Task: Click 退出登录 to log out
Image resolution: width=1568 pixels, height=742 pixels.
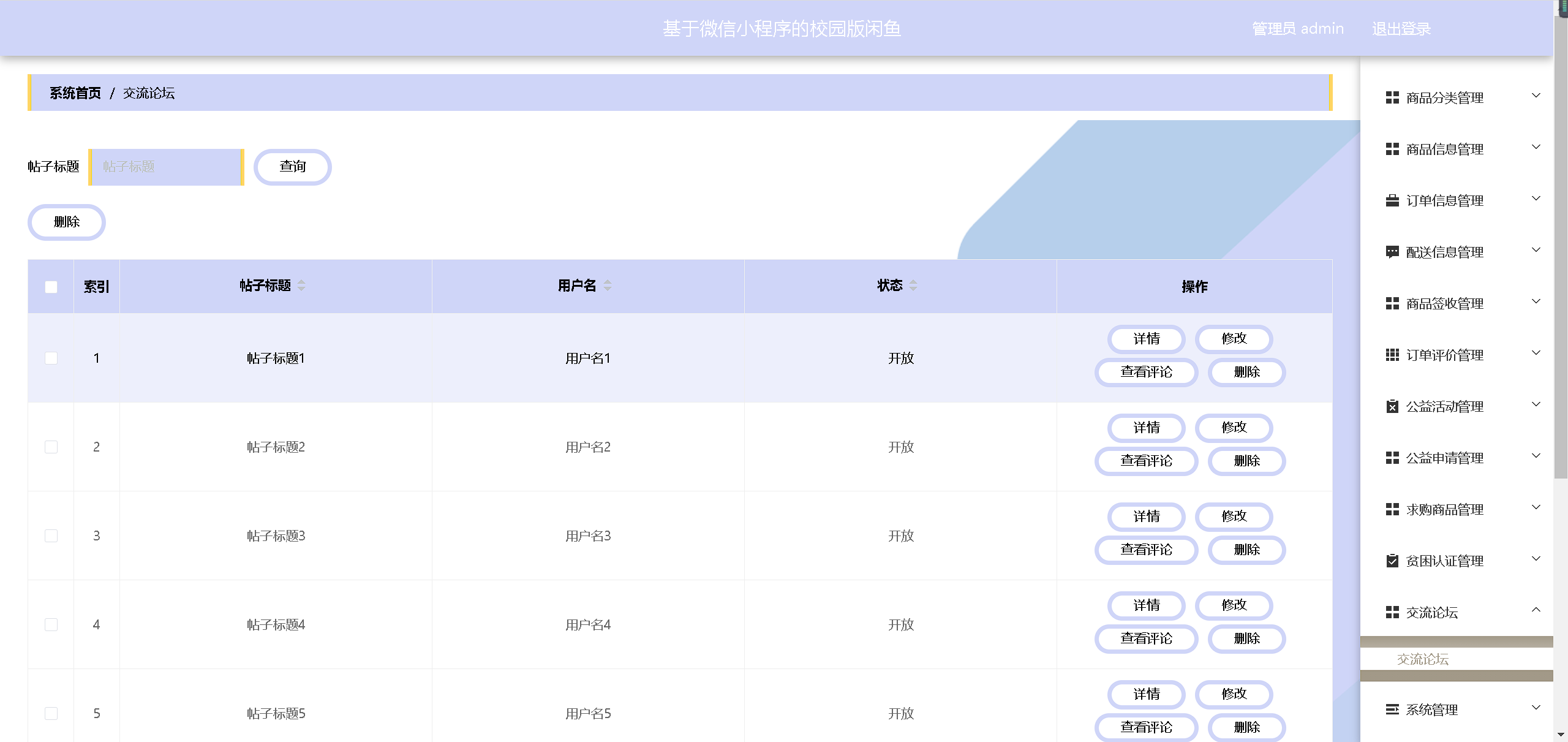Action: click(x=1401, y=29)
